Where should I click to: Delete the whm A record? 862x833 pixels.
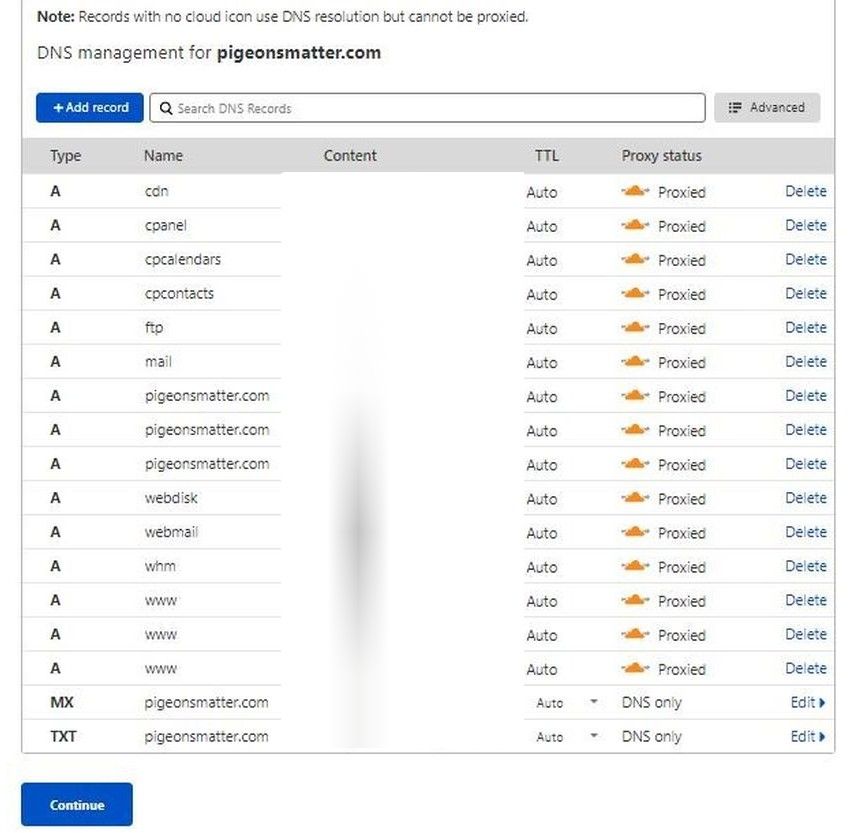[x=806, y=565]
